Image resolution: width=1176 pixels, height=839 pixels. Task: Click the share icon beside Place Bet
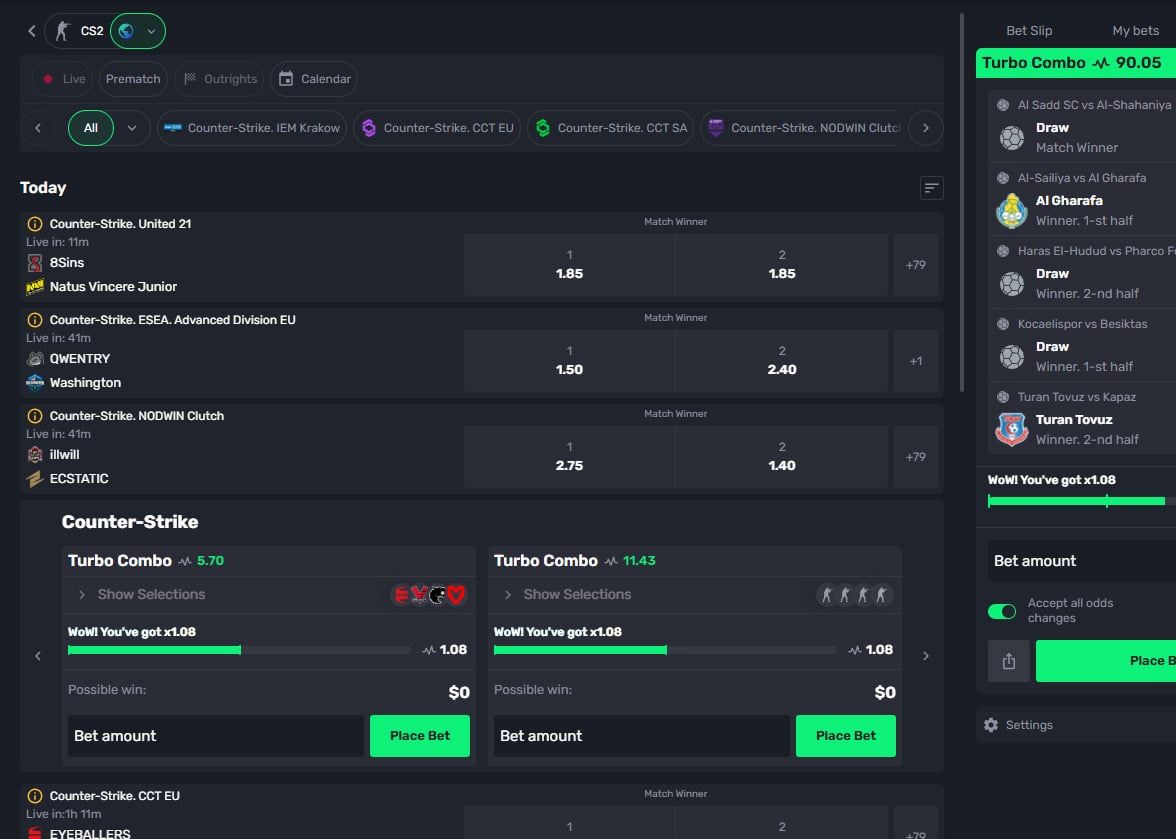click(x=1008, y=661)
